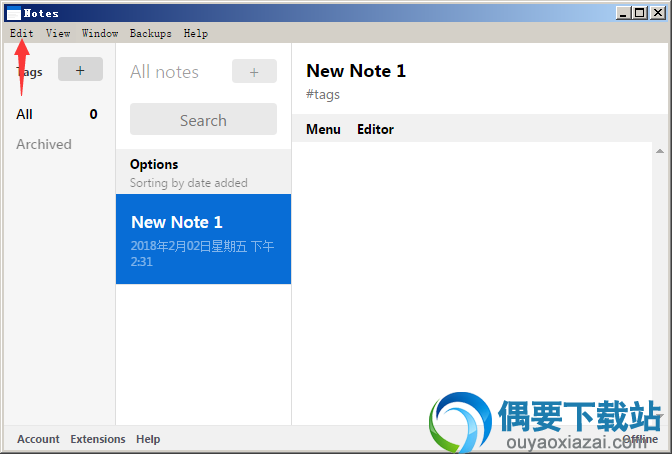This screenshot has width=672, height=454.
Task: Minimize the Notes window
Action: (624, 13)
